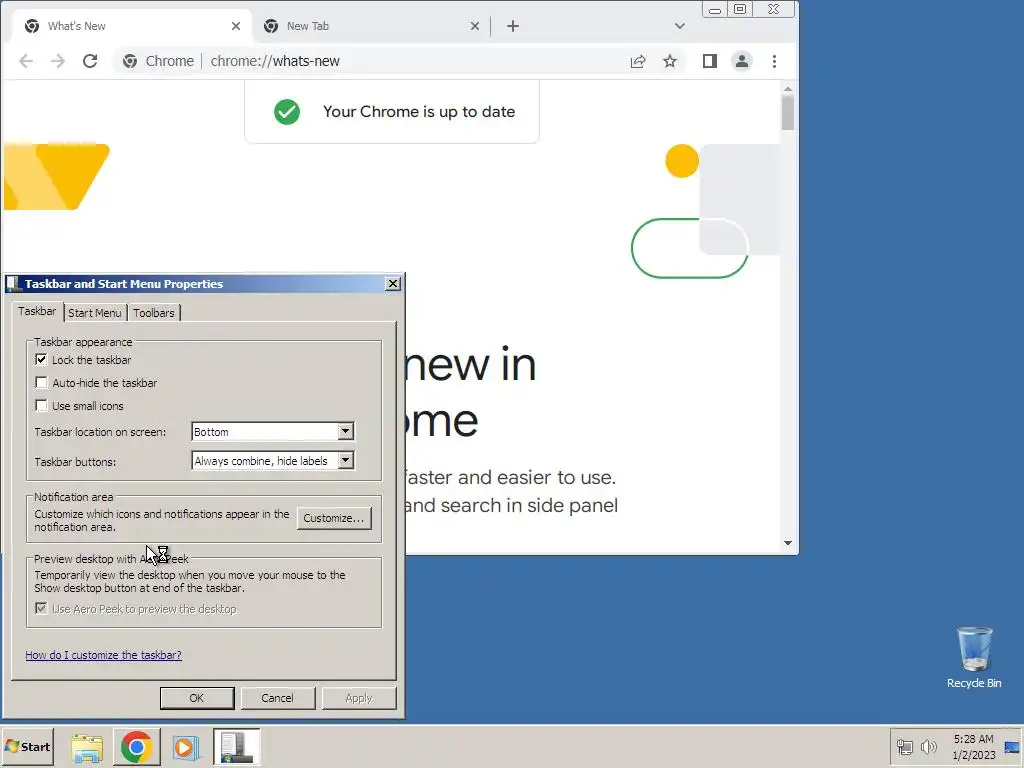Close the What's New tab

pyautogui.click(x=236, y=26)
